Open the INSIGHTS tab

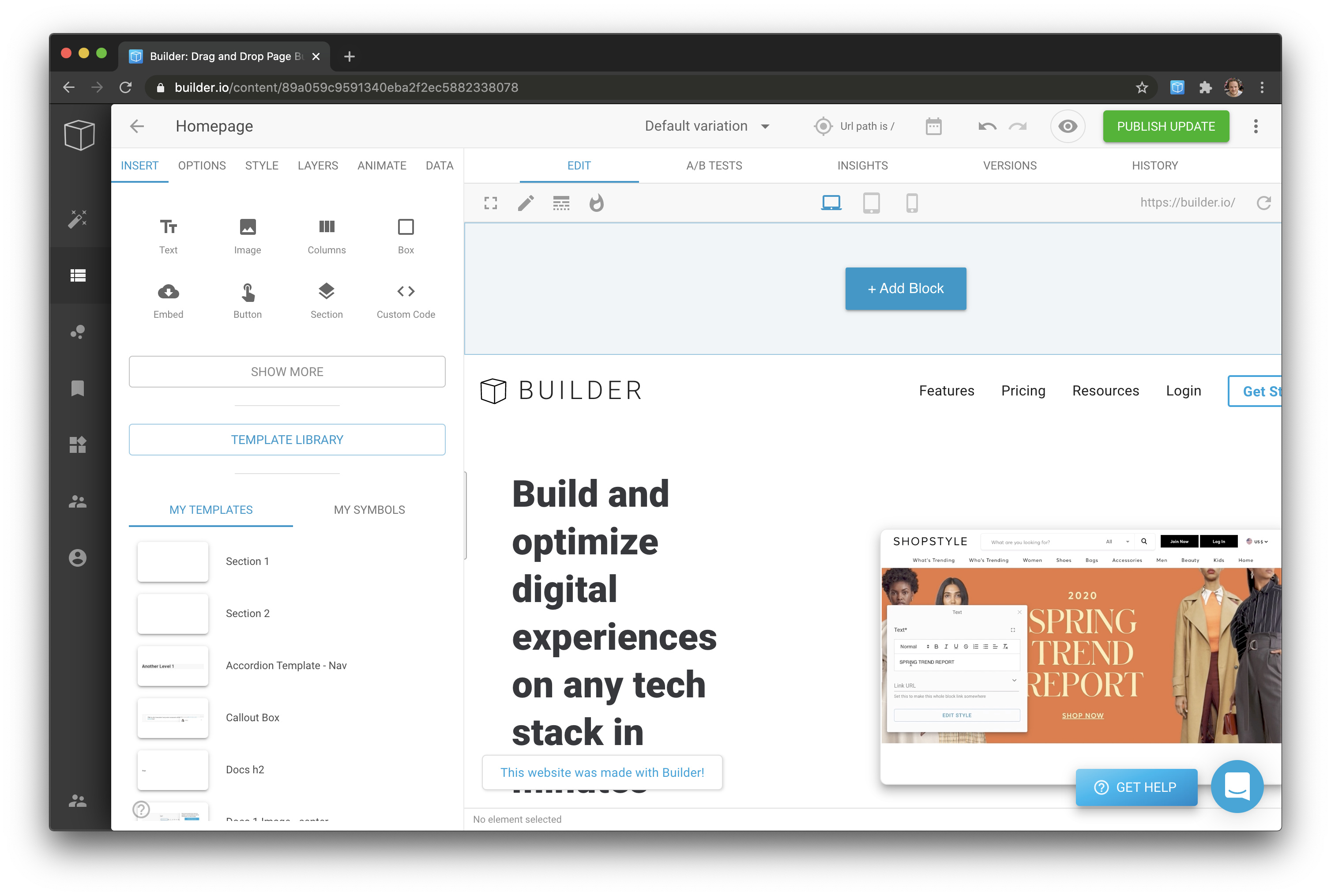click(x=863, y=166)
